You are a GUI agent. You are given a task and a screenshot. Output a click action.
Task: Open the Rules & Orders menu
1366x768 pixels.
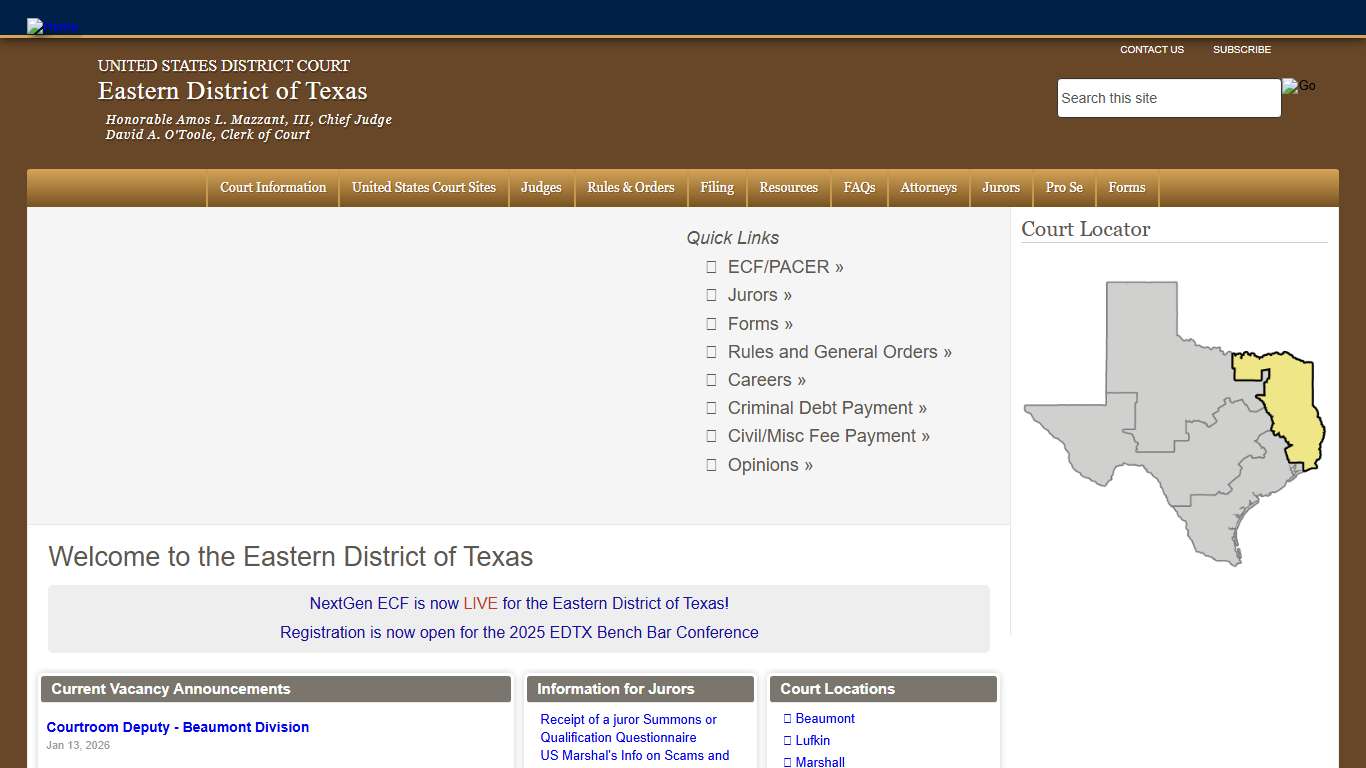(630, 188)
